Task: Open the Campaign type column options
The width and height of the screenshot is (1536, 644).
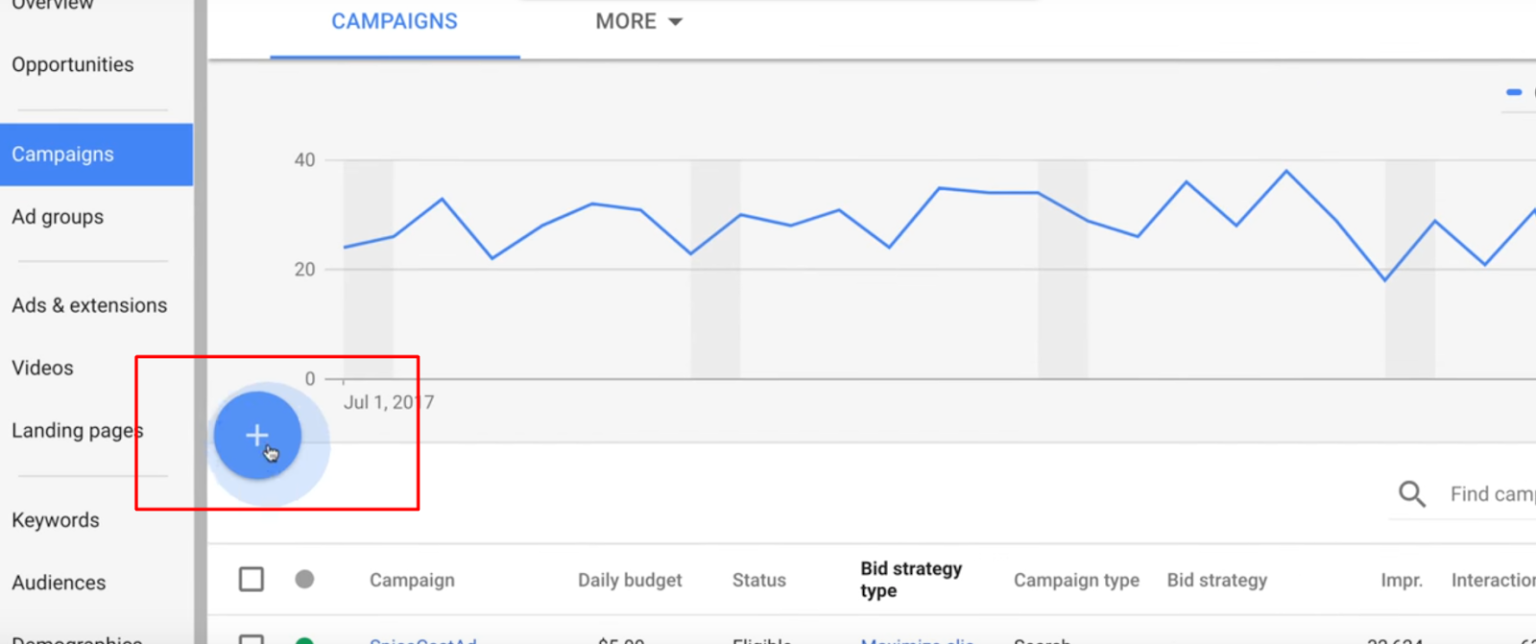Action: pyautogui.click(x=1076, y=580)
